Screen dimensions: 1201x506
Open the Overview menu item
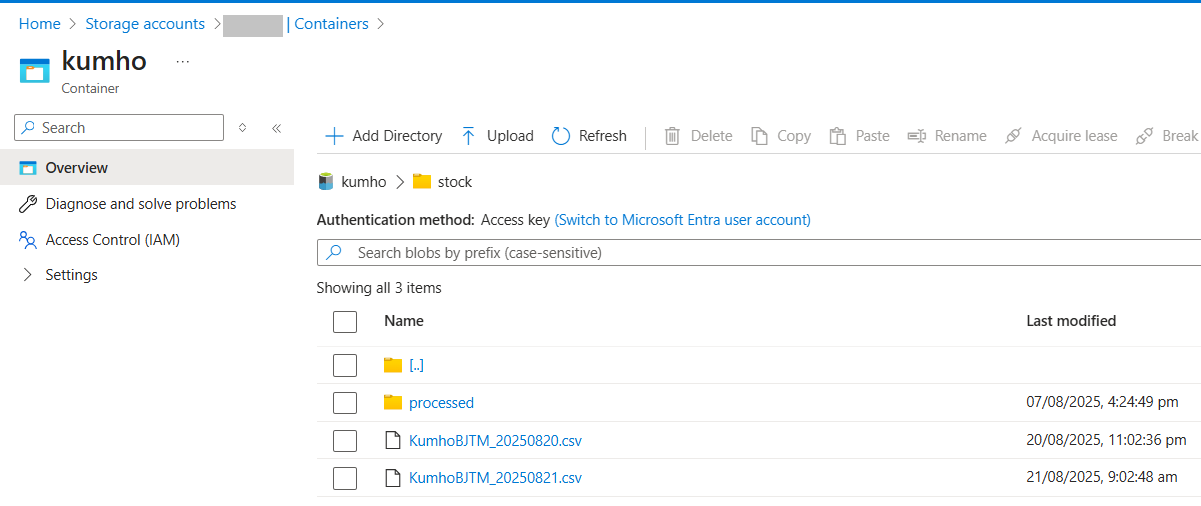(x=147, y=168)
